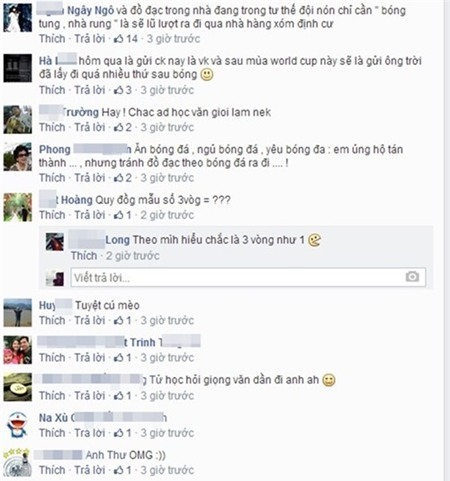The width and height of the screenshot is (450, 481).
Task: Click 'Trả lời' under Anh Thư OMG comment
Action: pos(90,470)
